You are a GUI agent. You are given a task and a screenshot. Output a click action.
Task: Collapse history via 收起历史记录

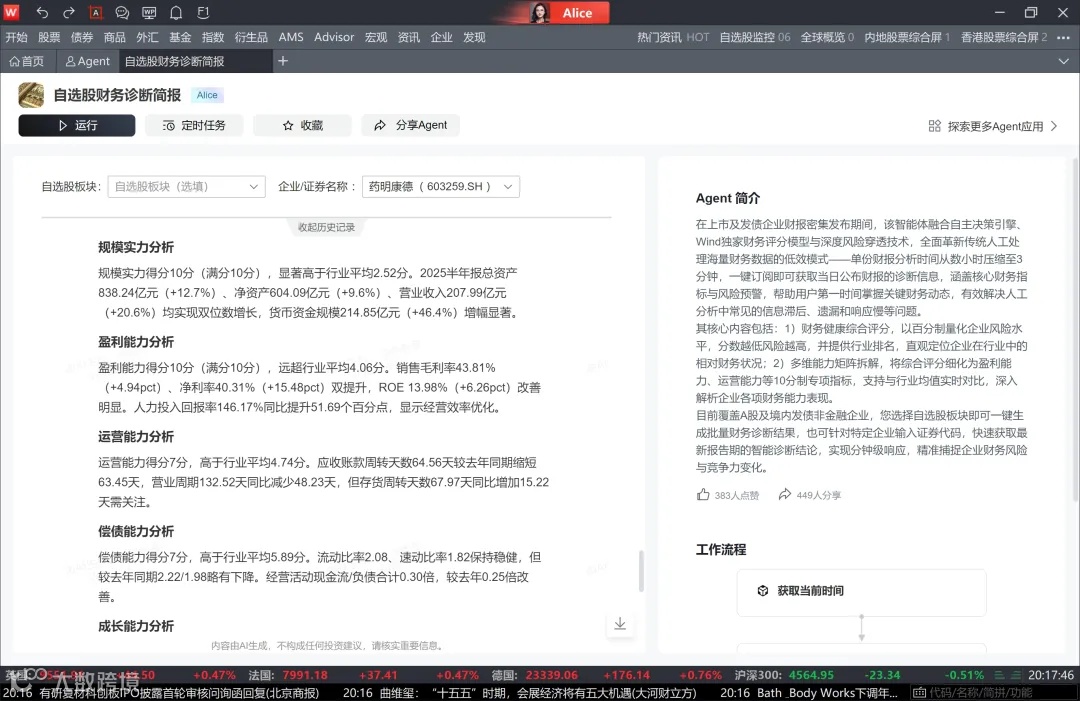pyautogui.click(x=326, y=227)
